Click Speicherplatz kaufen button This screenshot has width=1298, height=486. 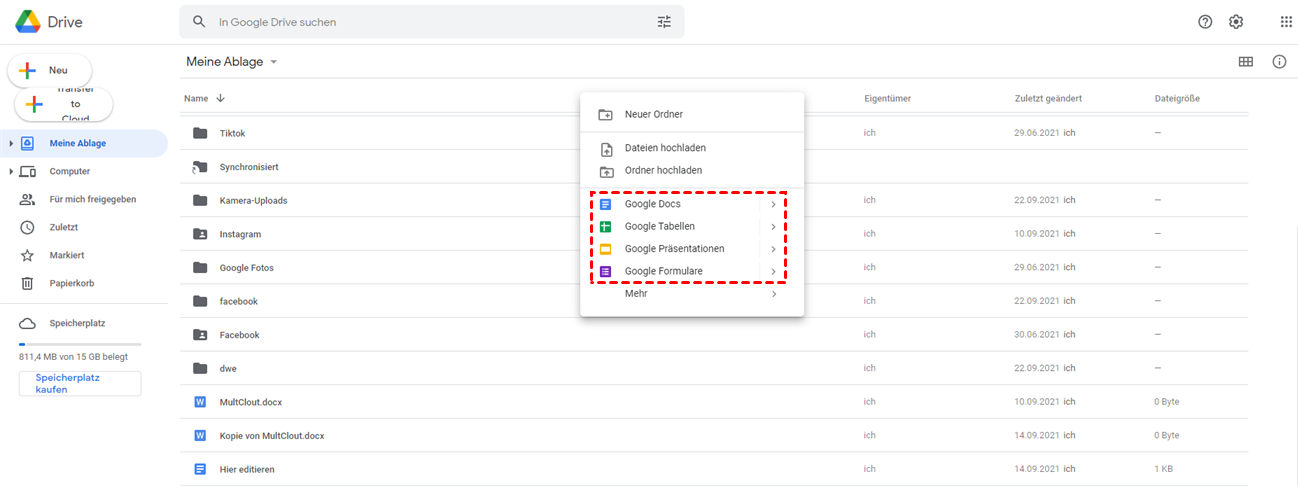click(80, 383)
